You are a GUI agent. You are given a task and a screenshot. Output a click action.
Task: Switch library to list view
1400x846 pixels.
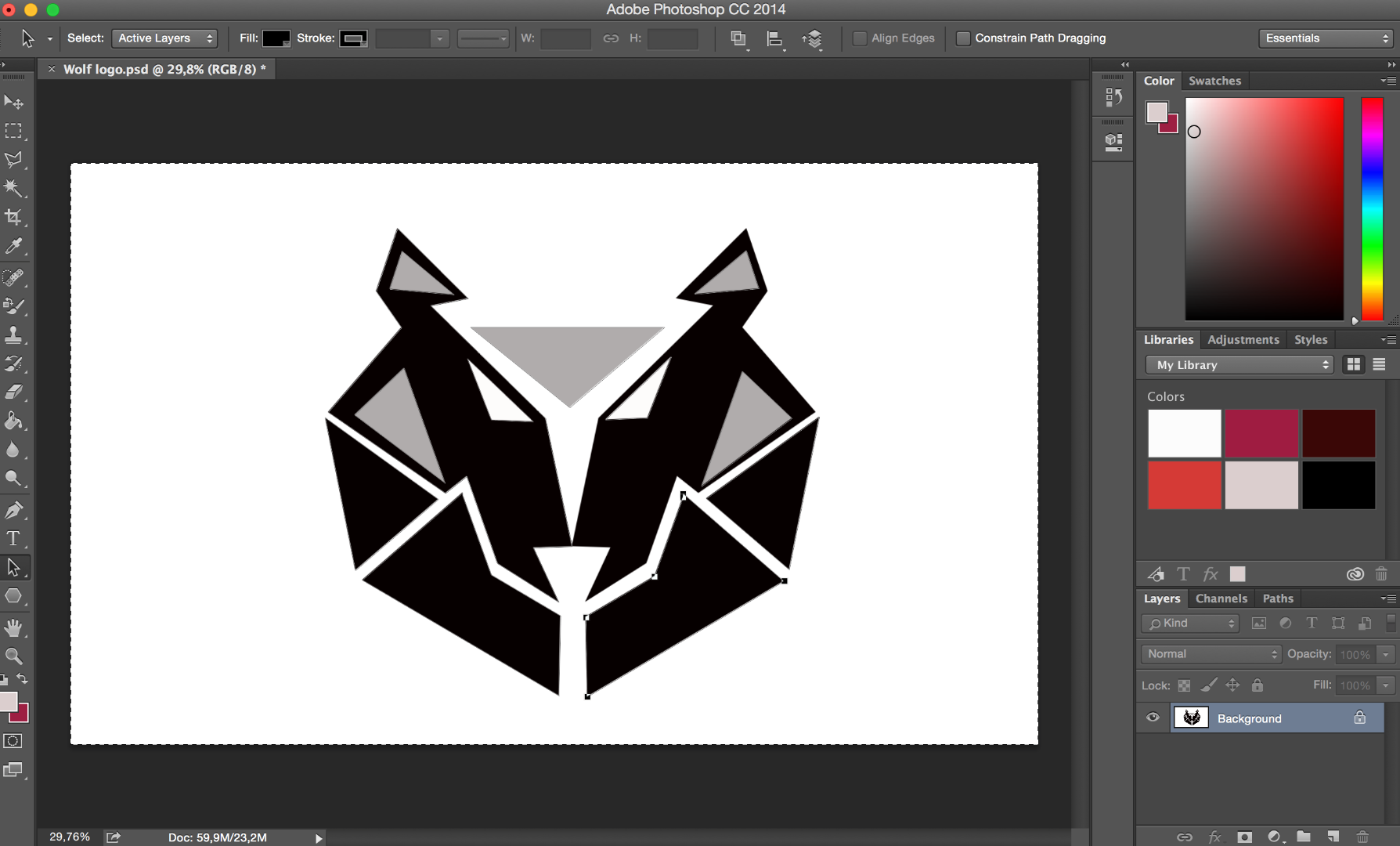click(1379, 365)
